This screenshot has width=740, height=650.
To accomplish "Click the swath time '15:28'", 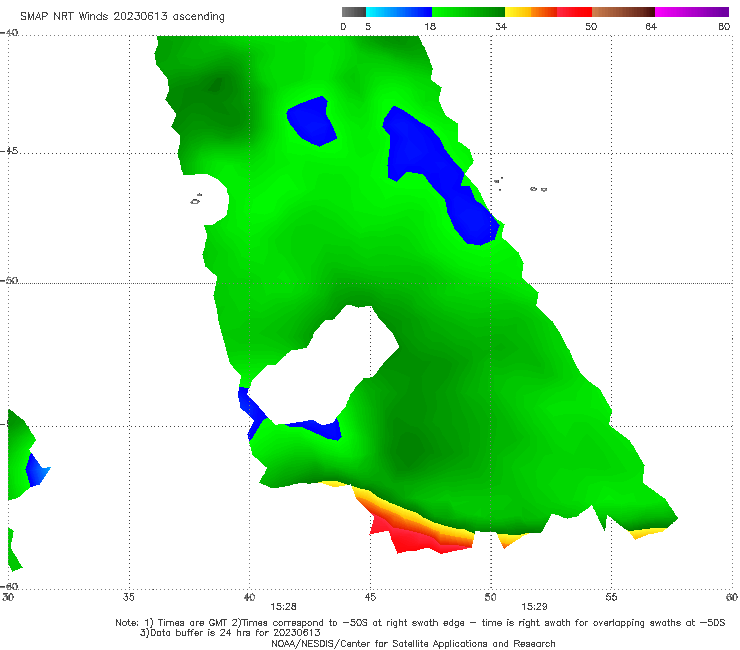I will point(283,607).
